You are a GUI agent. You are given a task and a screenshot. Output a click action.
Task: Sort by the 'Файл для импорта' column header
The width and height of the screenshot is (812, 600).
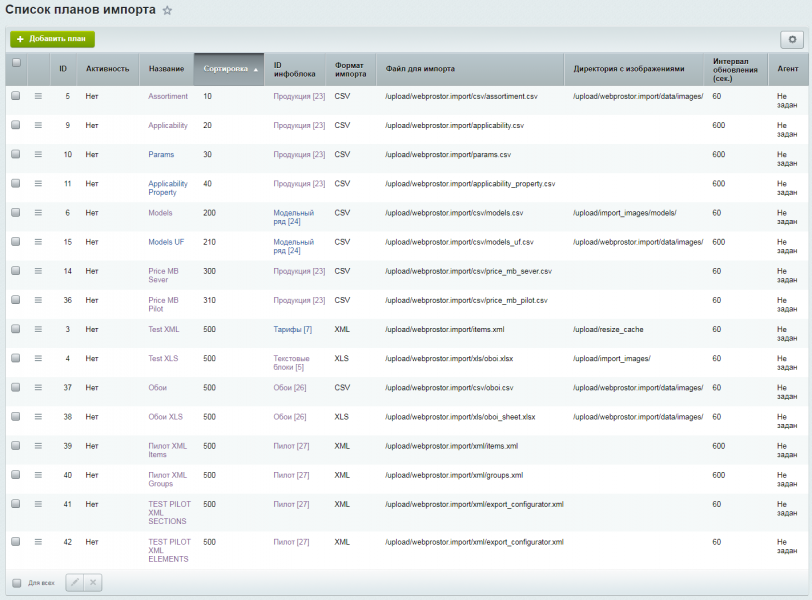click(x=421, y=69)
